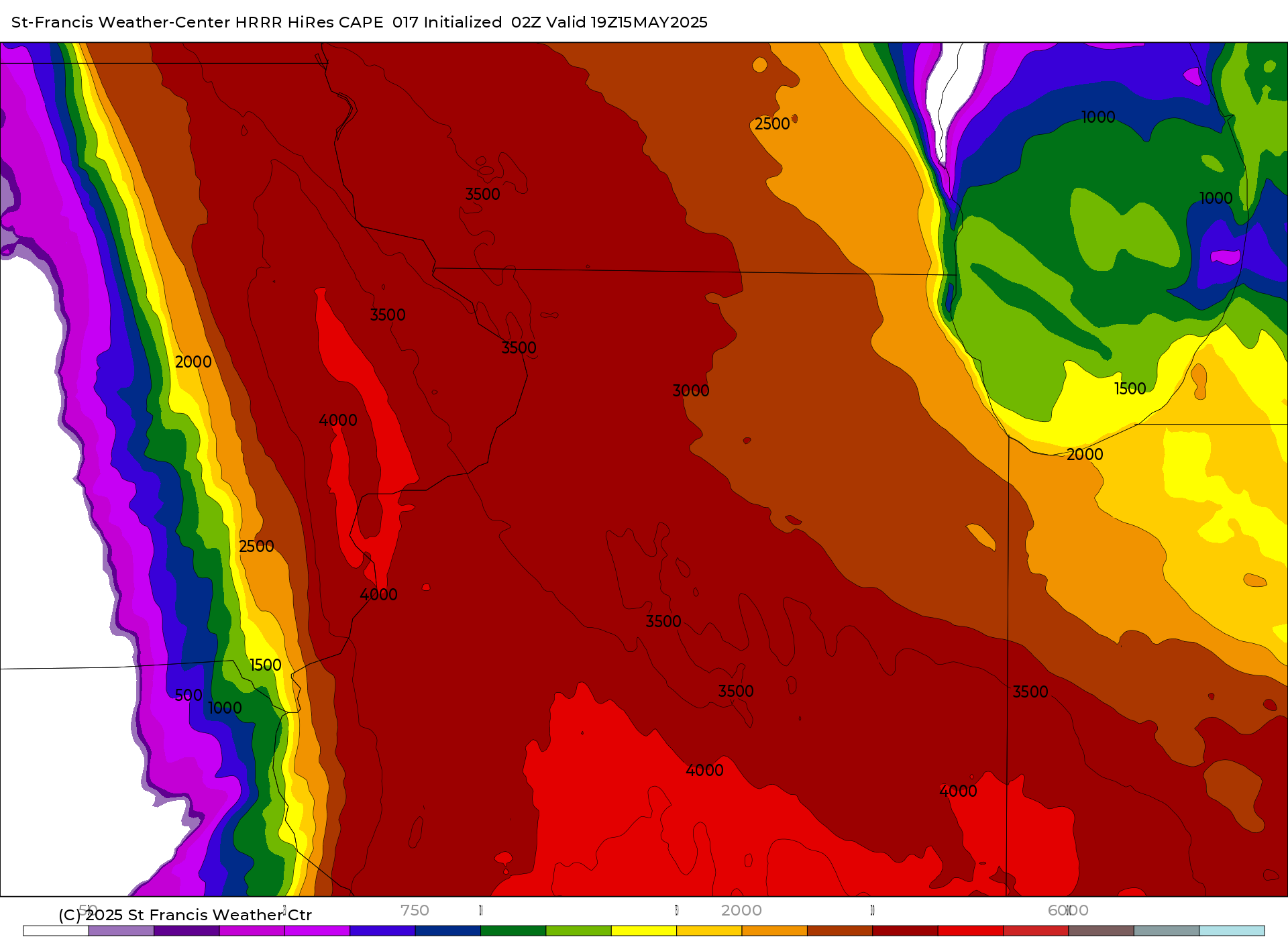
Task: Click the lime green colorbar swatch
Action: point(579,931)
